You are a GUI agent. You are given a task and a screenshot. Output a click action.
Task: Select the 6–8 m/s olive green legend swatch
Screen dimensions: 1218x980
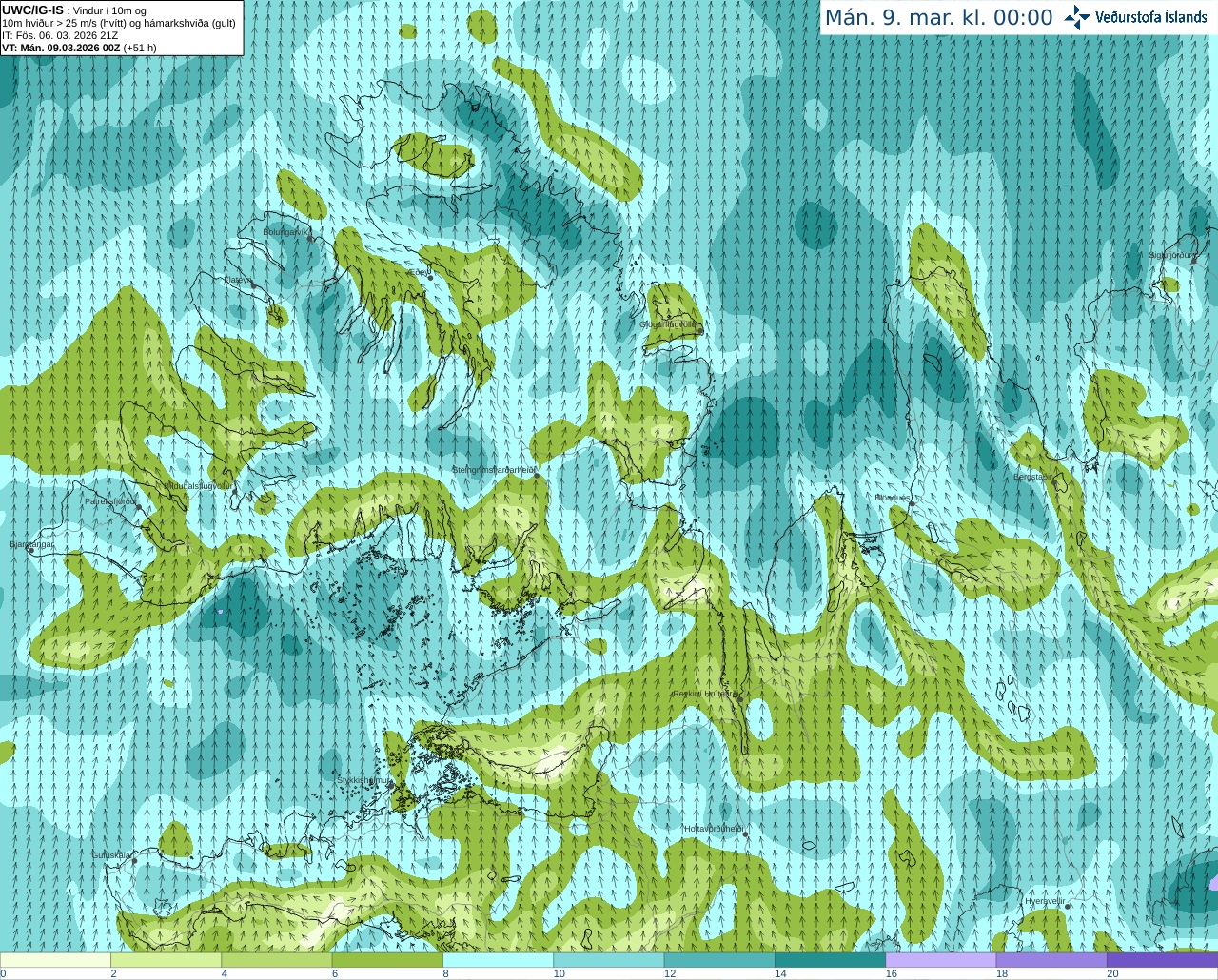(x=387, y=960)
